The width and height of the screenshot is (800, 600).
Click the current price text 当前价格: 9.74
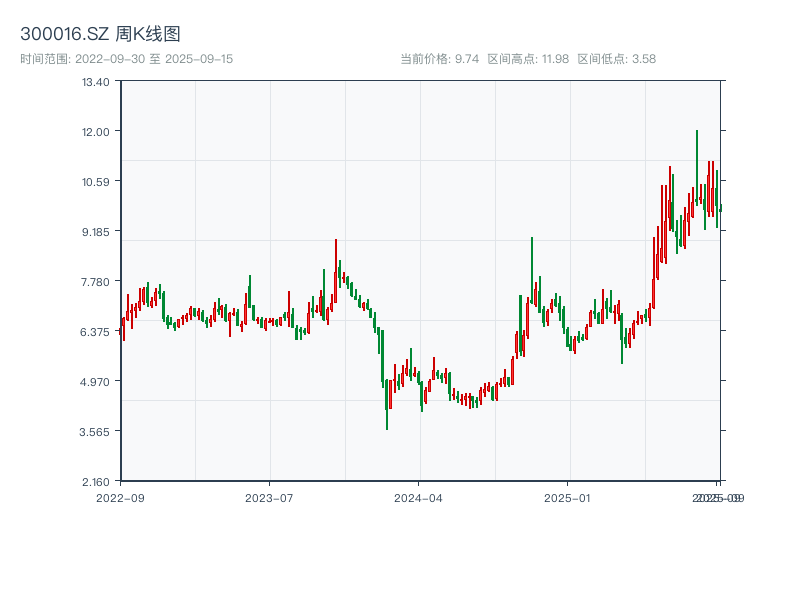439,59
